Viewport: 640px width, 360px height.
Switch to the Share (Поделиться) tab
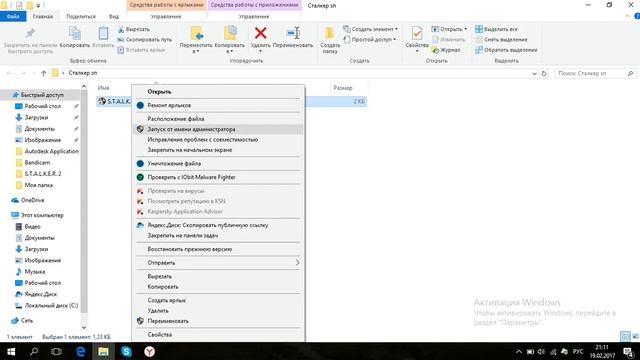click(x=81, y=16)
